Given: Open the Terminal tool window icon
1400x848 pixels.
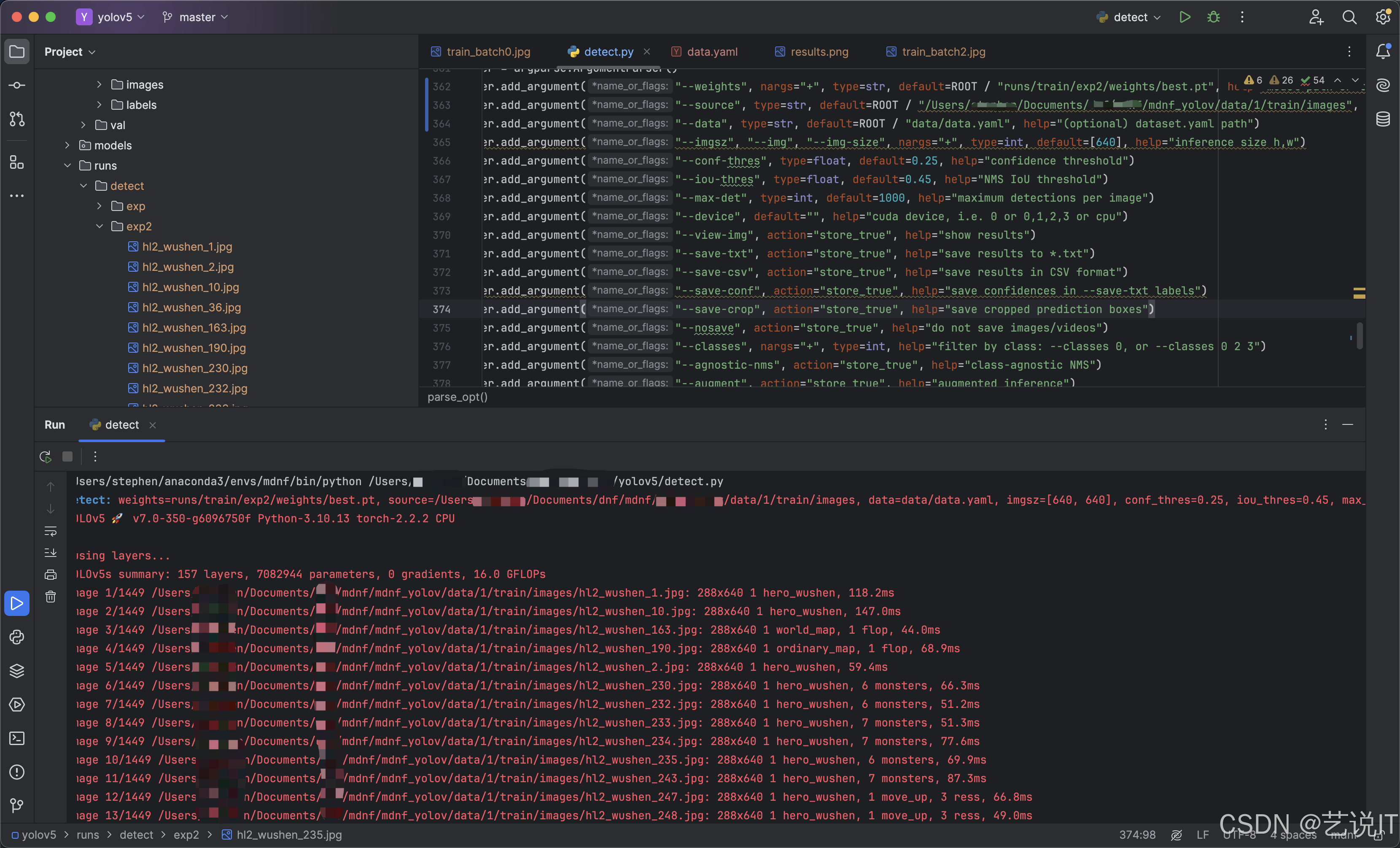Looking at the screenshot, I should coord(16,738).
